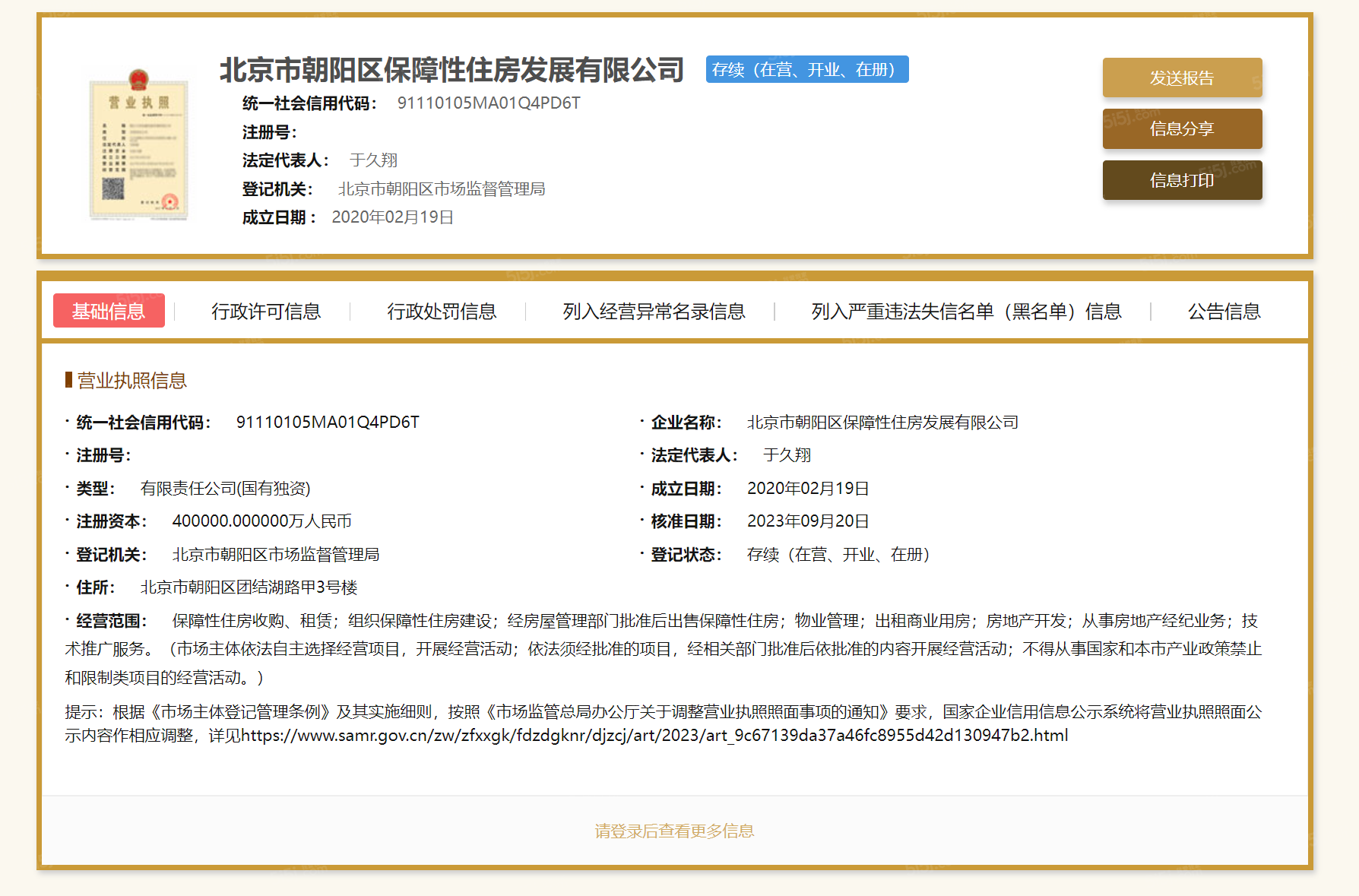Image resolution: width=1359 pixels, height=896 pixels.
Task: Click the 信息打印 button
Action: [x=1182, y=180]
